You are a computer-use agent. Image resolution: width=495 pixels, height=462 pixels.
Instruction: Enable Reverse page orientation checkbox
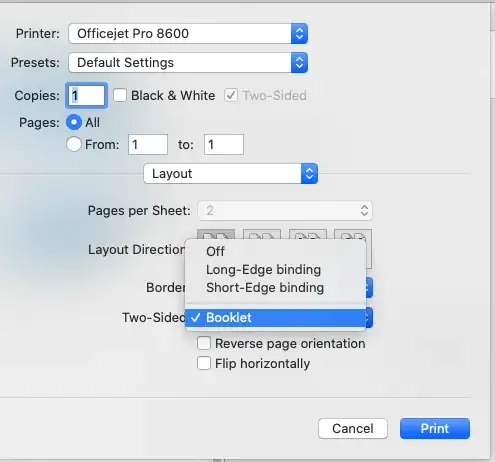204,343
